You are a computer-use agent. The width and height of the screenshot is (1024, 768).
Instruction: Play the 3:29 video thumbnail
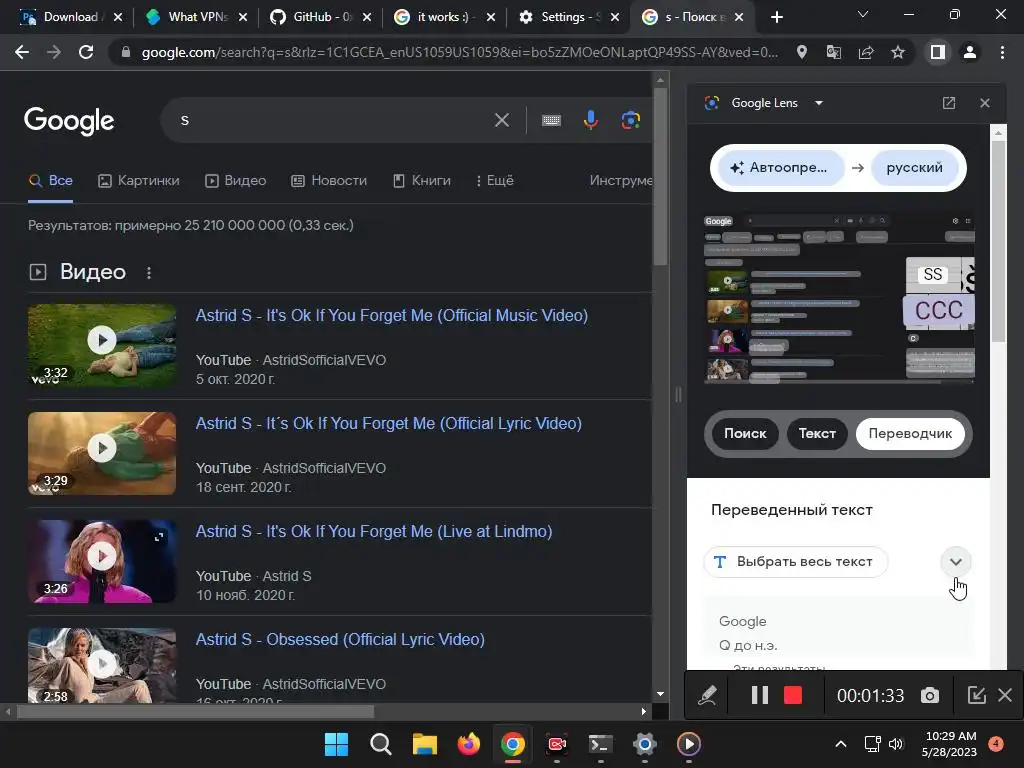[x=102, y=453]
